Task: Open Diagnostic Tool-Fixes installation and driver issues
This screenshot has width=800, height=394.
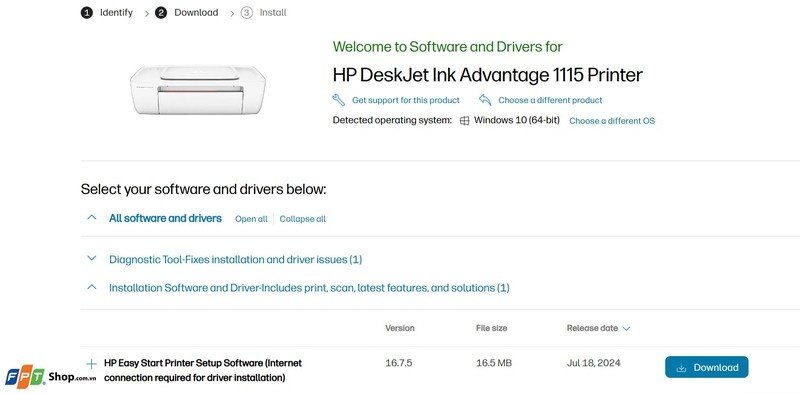Action: click(x=236, y=259)
